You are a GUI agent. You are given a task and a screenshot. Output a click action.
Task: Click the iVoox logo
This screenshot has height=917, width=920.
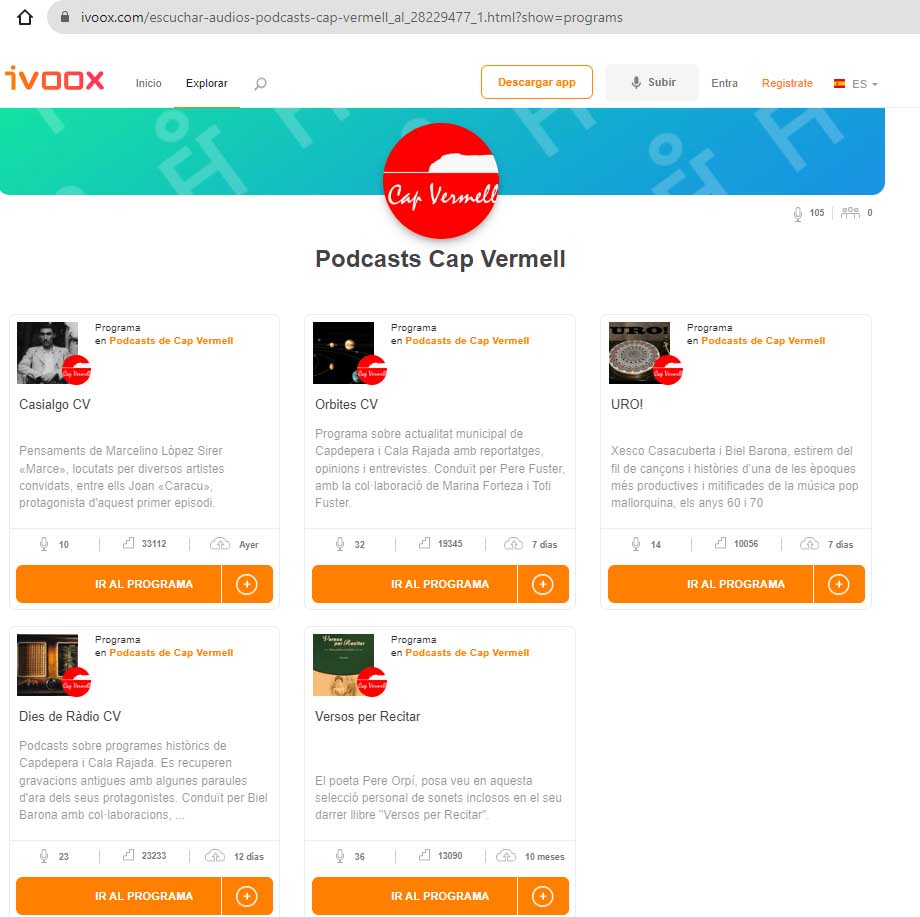54,78
